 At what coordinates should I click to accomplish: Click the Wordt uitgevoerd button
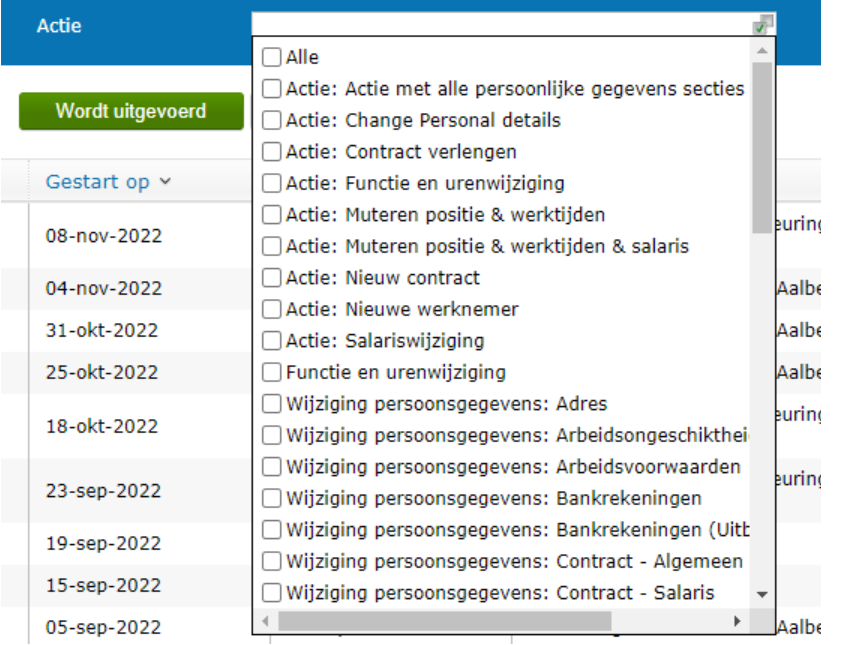[130, 110]
